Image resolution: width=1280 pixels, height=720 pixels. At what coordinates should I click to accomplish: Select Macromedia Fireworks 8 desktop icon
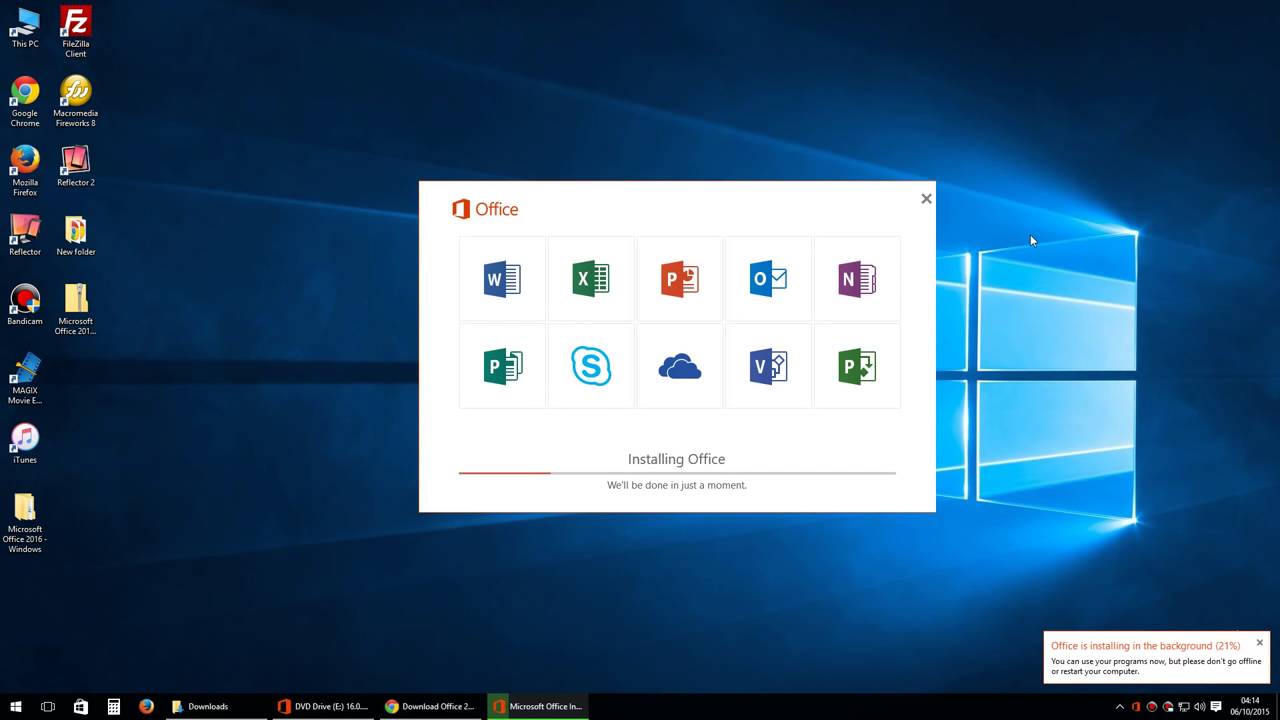coord(76,102)
